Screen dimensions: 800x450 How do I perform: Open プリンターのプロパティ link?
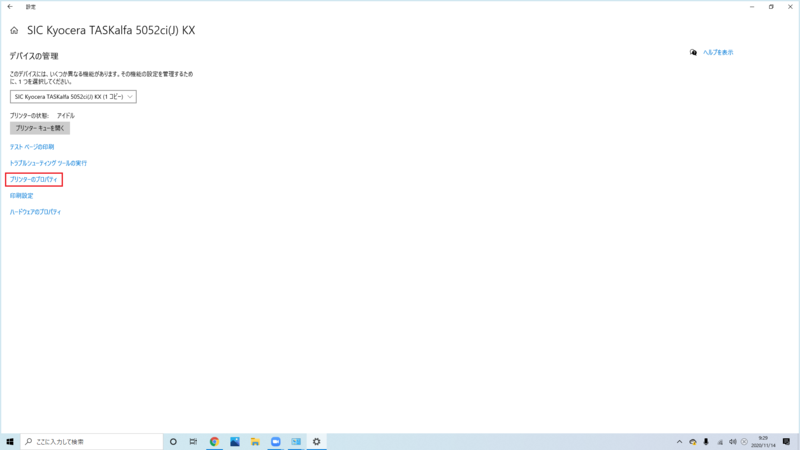[x=34, y=180]
